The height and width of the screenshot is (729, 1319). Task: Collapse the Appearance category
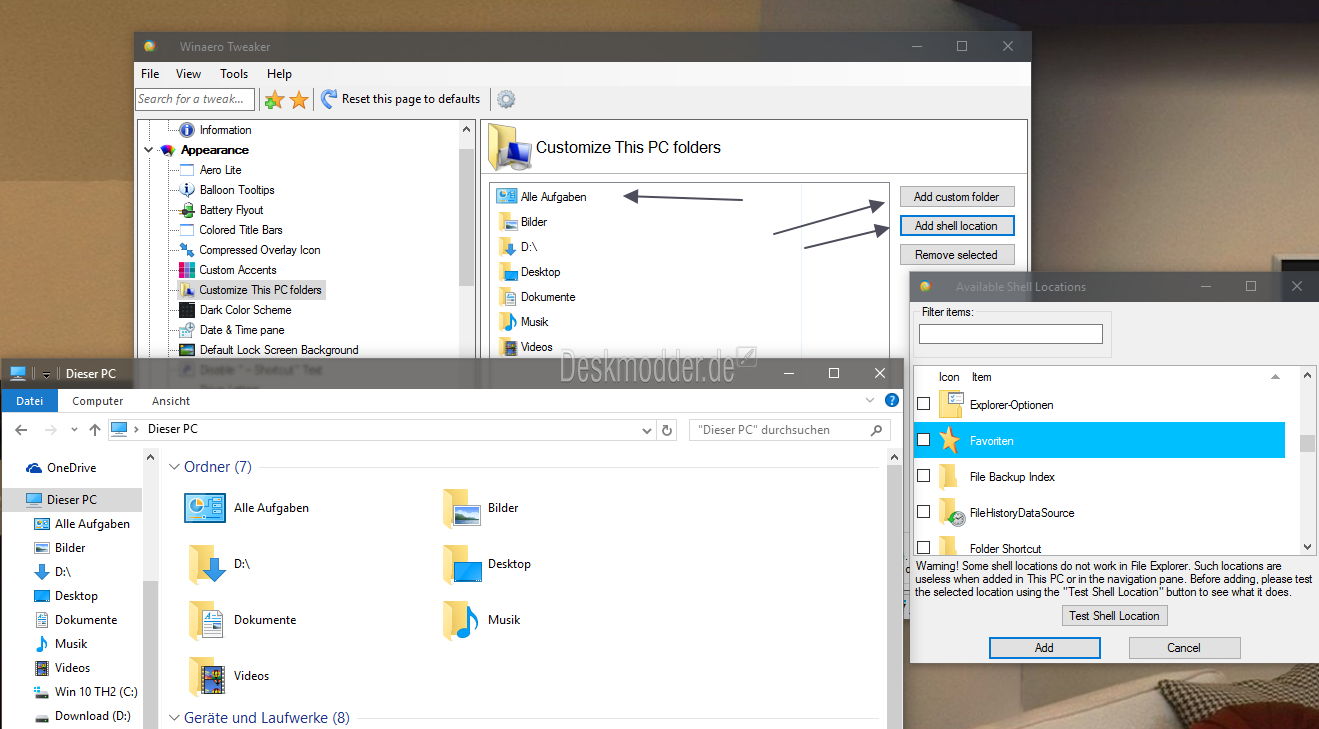tap(149, 150)
